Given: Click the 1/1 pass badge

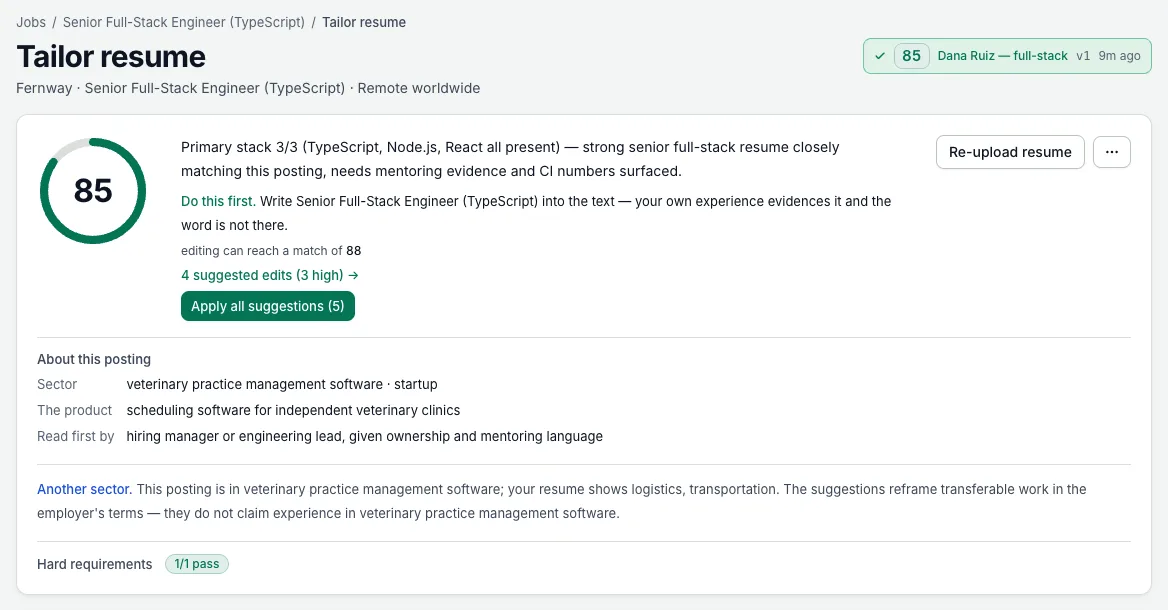Looking at the screenshot, I should [197, 564].
